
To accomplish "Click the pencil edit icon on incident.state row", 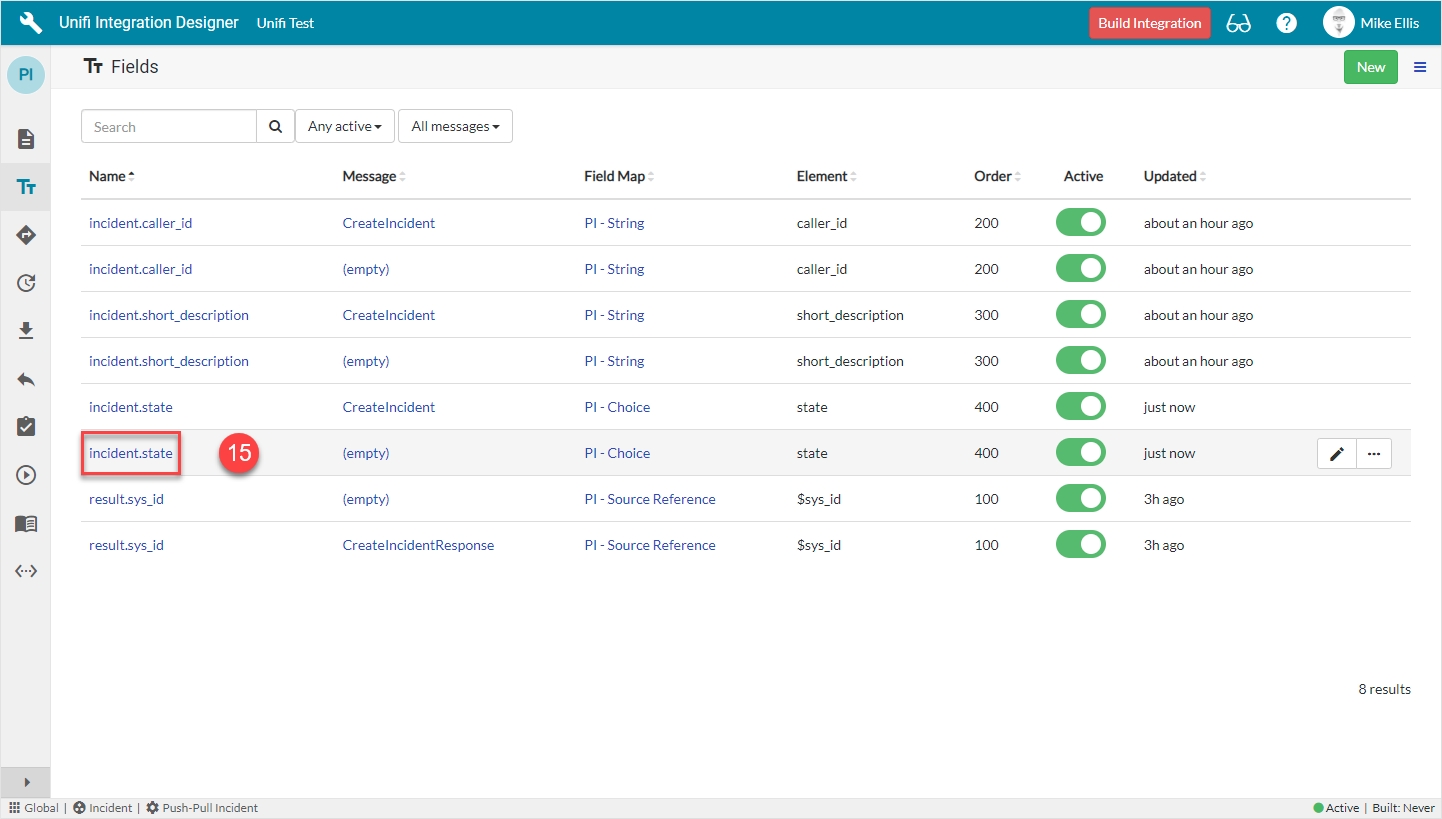I will (1336, 454).
